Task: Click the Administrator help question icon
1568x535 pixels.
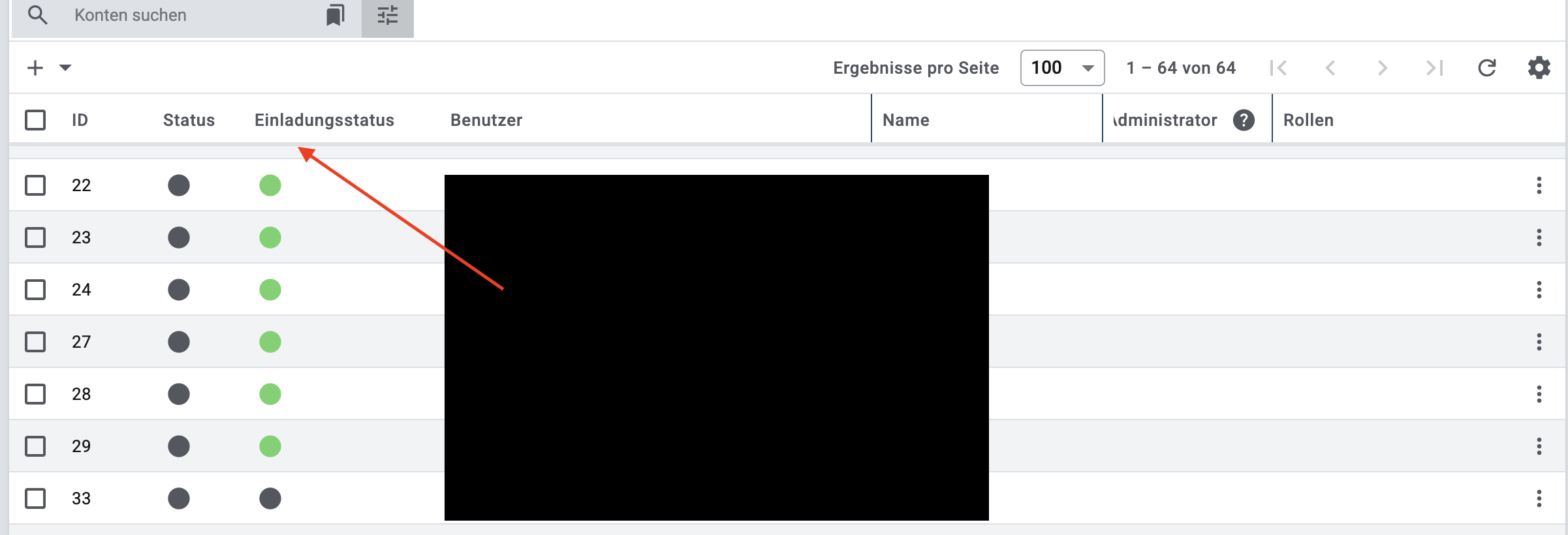Action: [1244, 120]
